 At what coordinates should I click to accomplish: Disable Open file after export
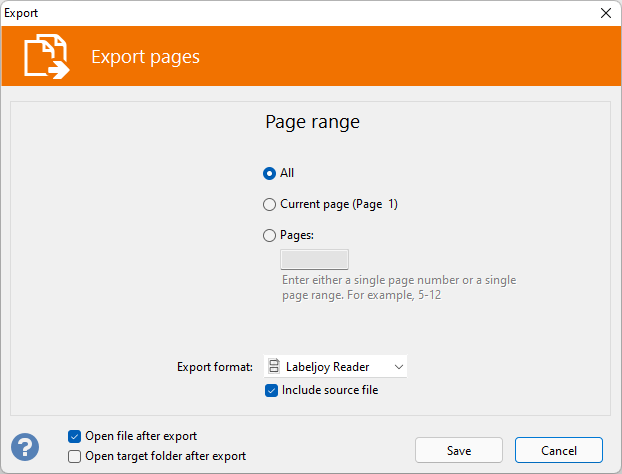(x=75, y=436)
